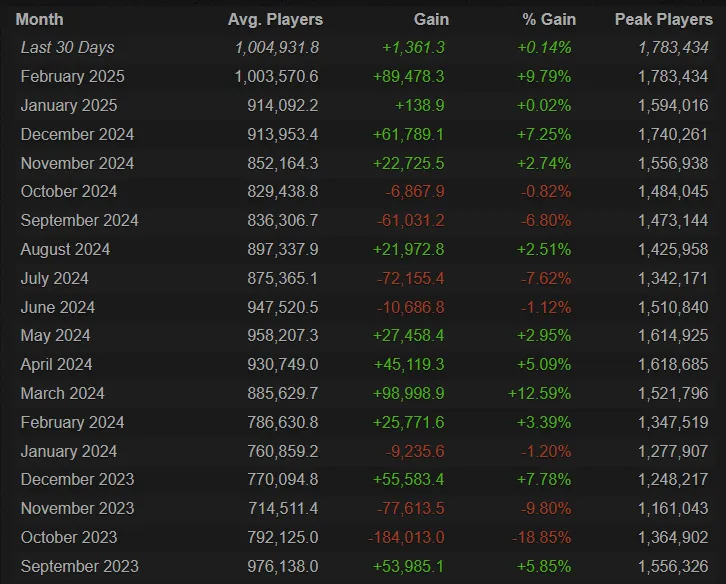Click July 2024 gain value -72,155.4
The width and height of the screenshot is (726, 584).
pos(410,278)
